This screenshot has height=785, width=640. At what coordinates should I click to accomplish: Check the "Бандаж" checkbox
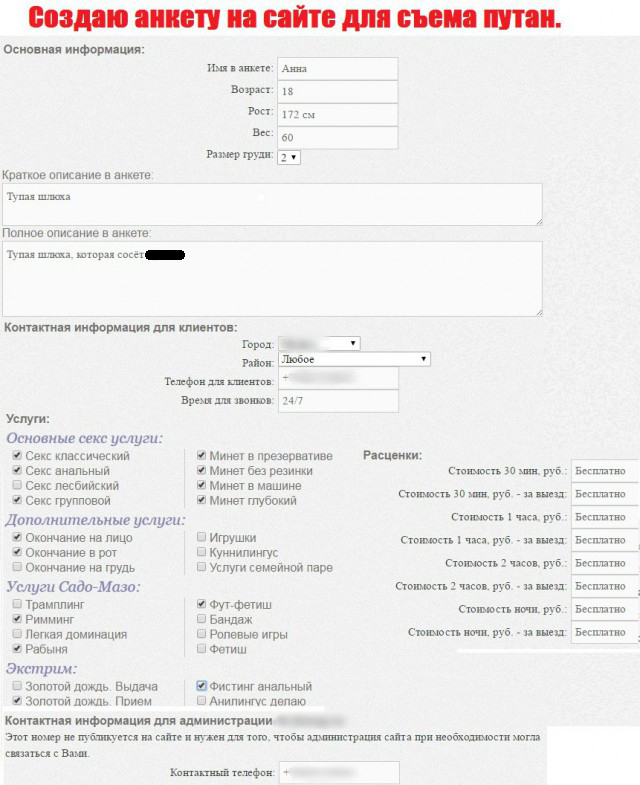pyautogui.click(x=201, y=619)
